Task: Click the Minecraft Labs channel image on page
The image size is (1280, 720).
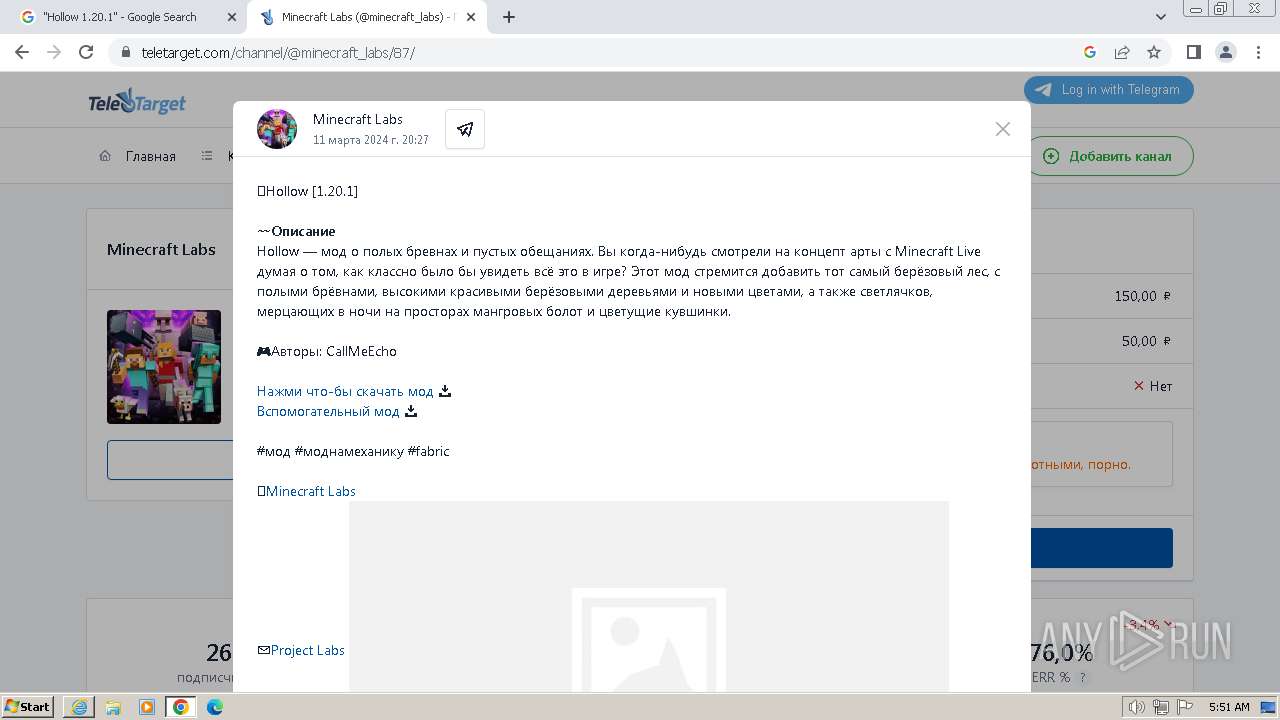Action: click(164, 367)
